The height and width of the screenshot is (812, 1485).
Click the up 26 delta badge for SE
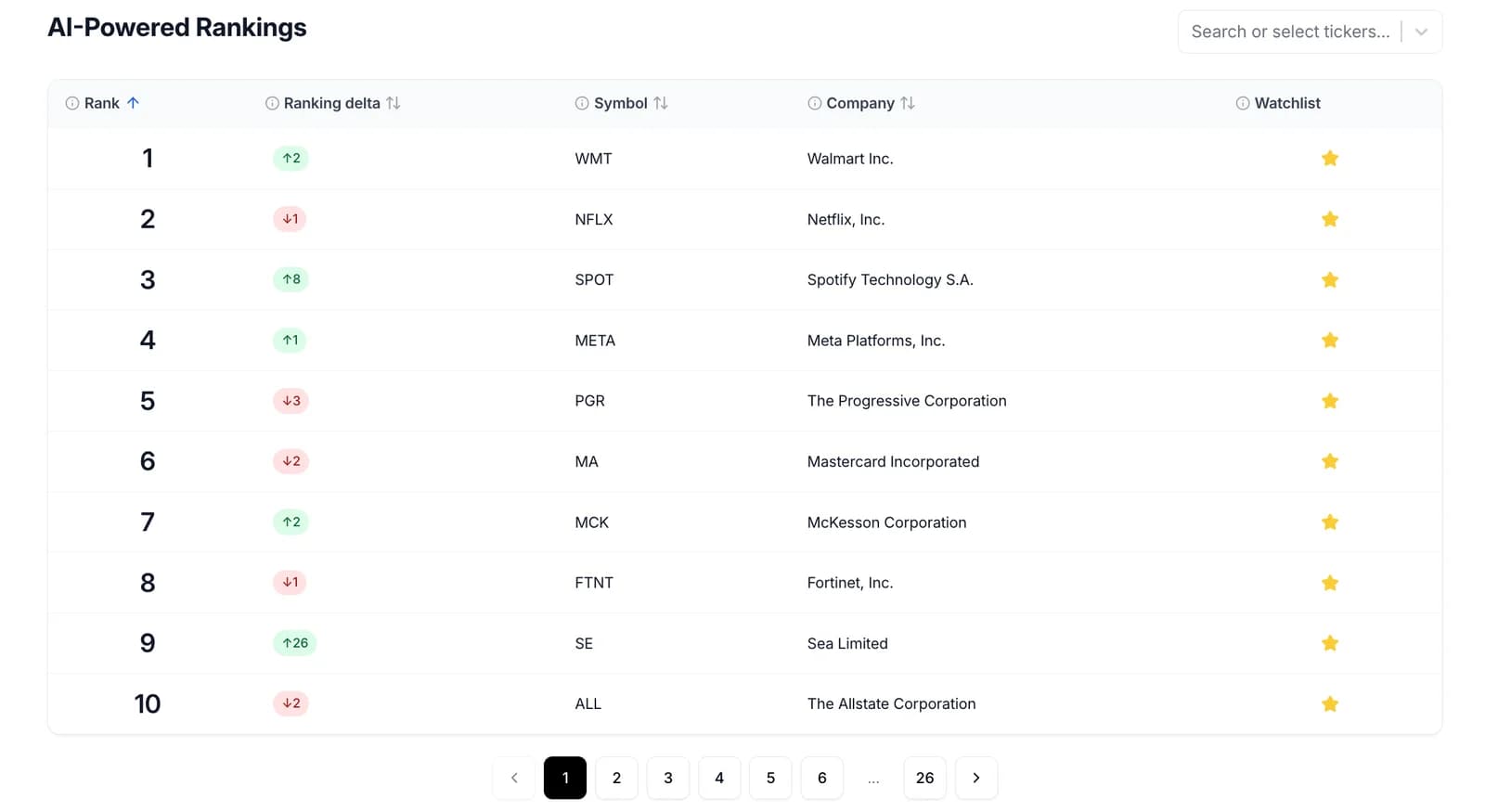click(295, 643)
